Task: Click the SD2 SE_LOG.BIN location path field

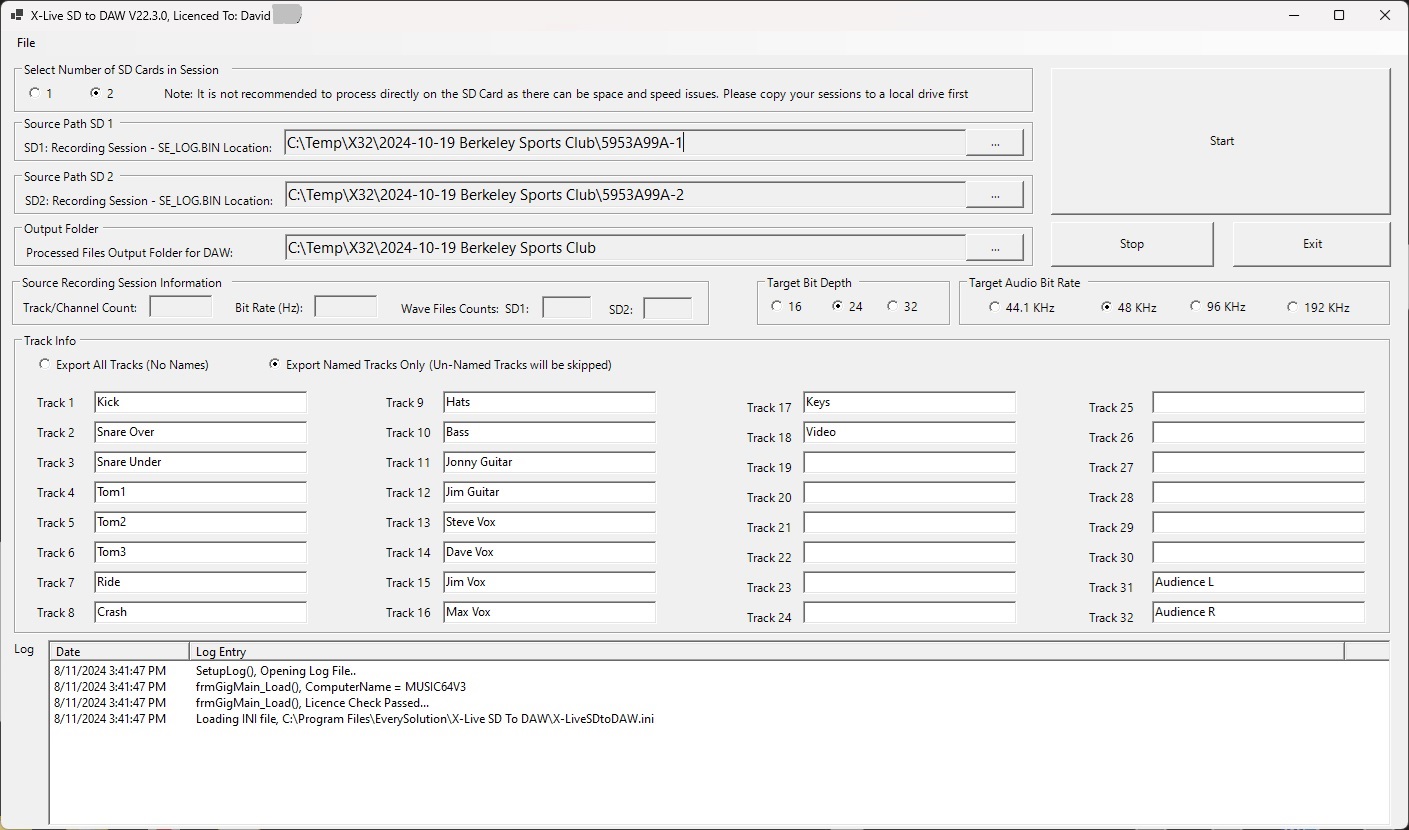Action: (x=625, y=195)
